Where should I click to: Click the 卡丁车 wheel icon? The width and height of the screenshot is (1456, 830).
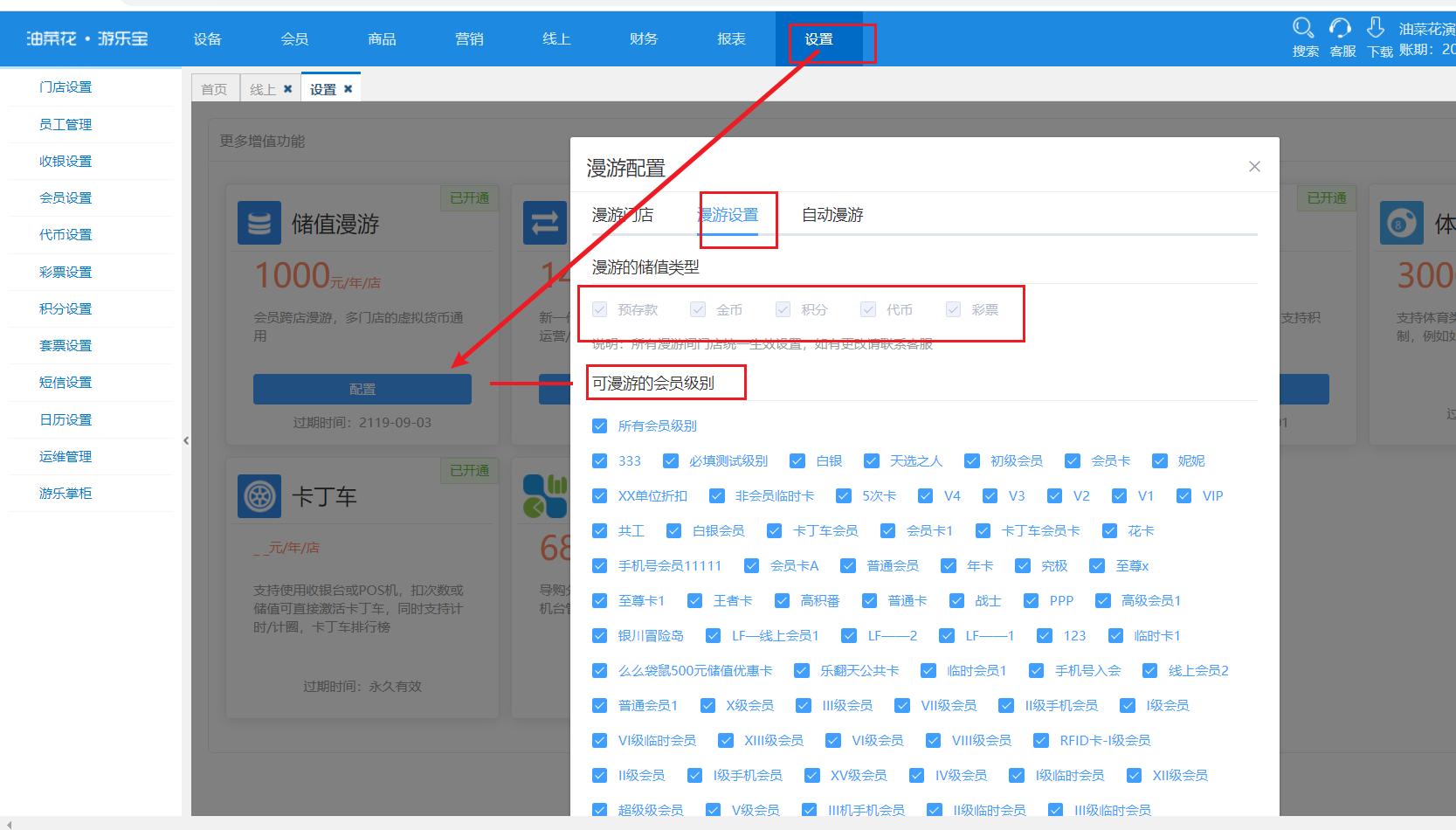click(x=259, y=496)
